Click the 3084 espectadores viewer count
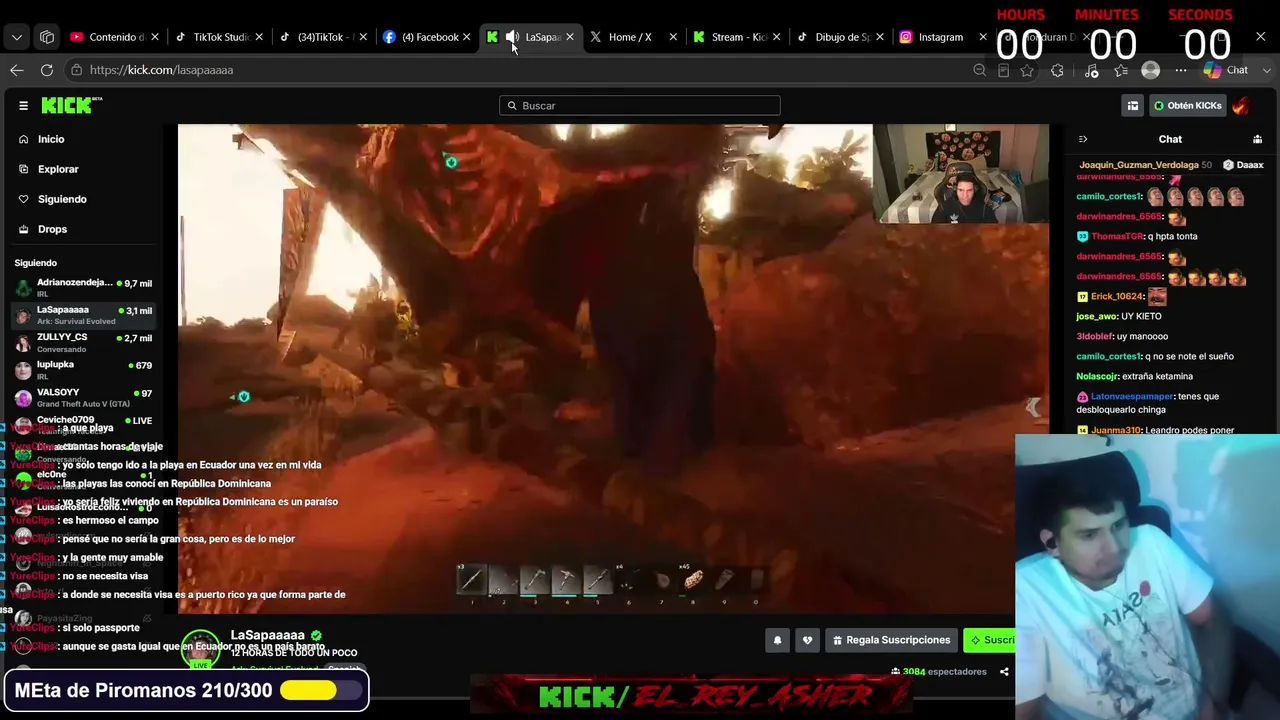This screenshot has height=720, width=1280. tap(939, 672)
